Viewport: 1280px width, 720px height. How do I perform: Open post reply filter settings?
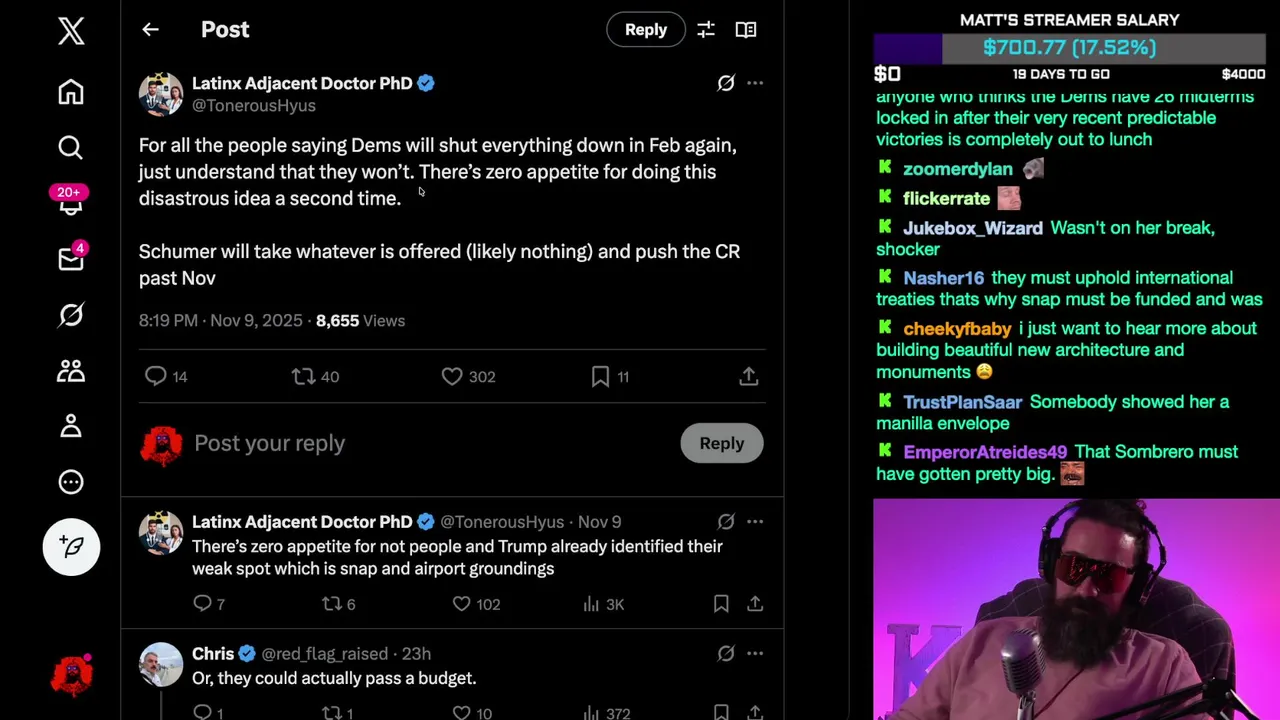click(x=706, y=30)
